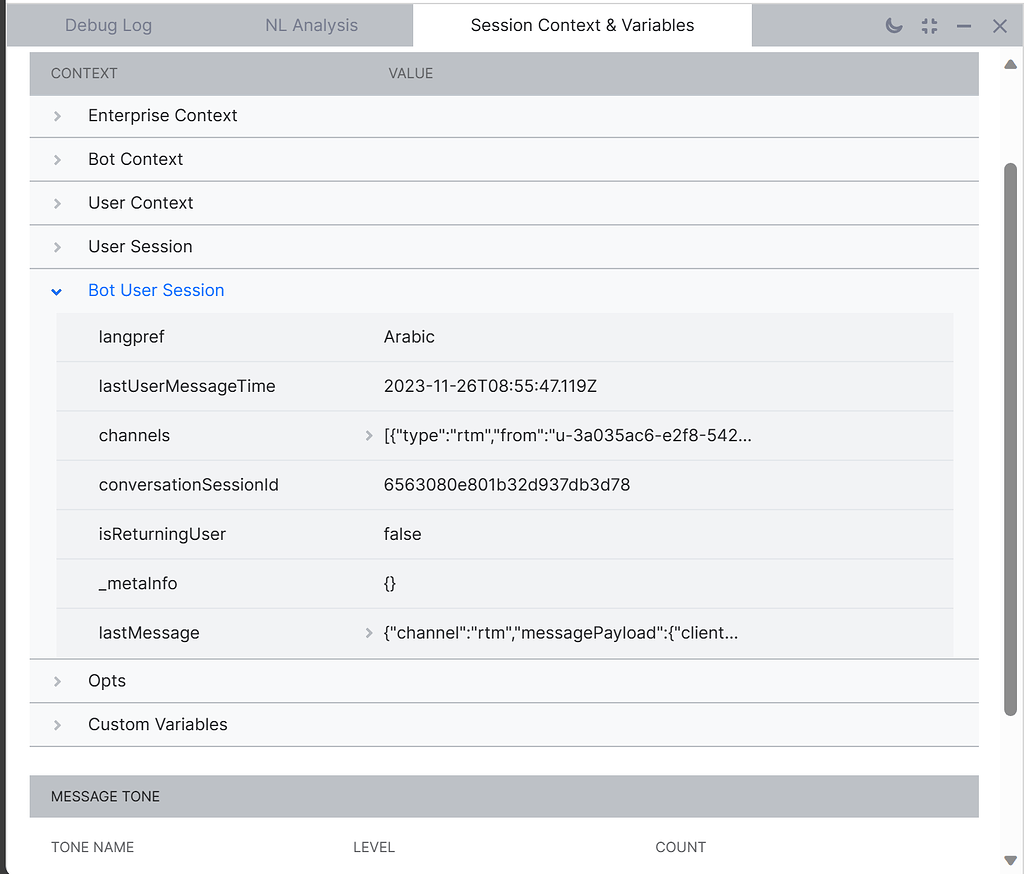The height and width of the screenshot is (874, 1024).
Task: Select the Session Context & Variables tab
Action: tap(582, 25)
